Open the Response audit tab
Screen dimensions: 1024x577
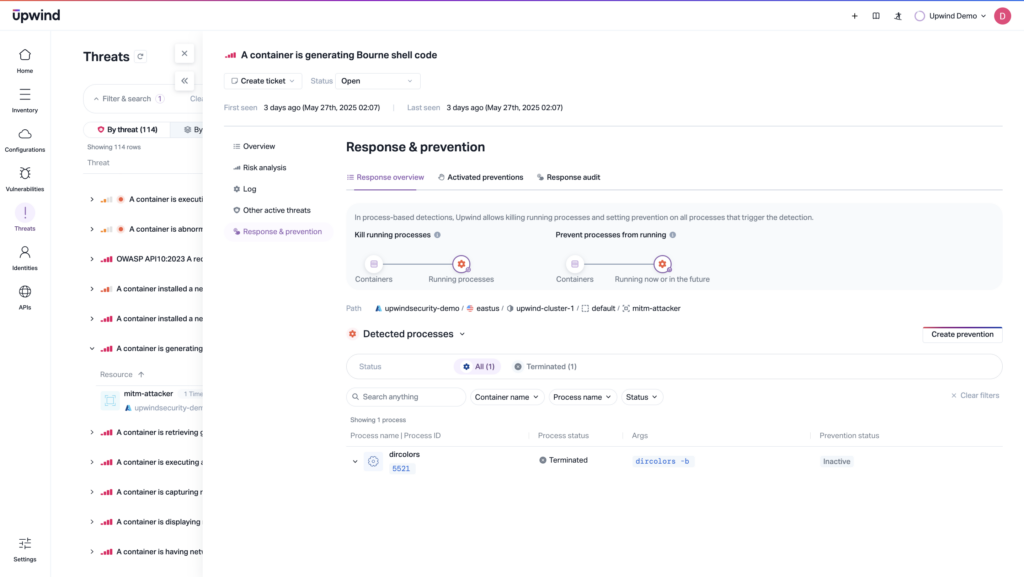pyautogui.click(x=568, y=178)
